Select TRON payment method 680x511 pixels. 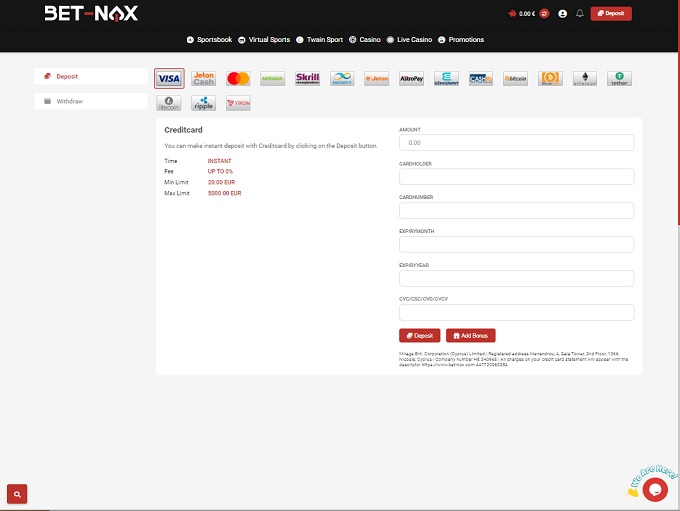coord(238,103)
